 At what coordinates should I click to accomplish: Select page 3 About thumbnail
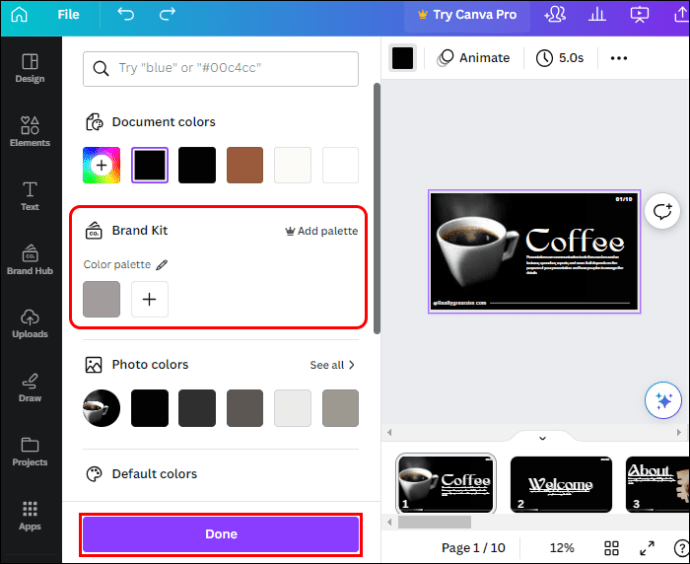(658, 484)
